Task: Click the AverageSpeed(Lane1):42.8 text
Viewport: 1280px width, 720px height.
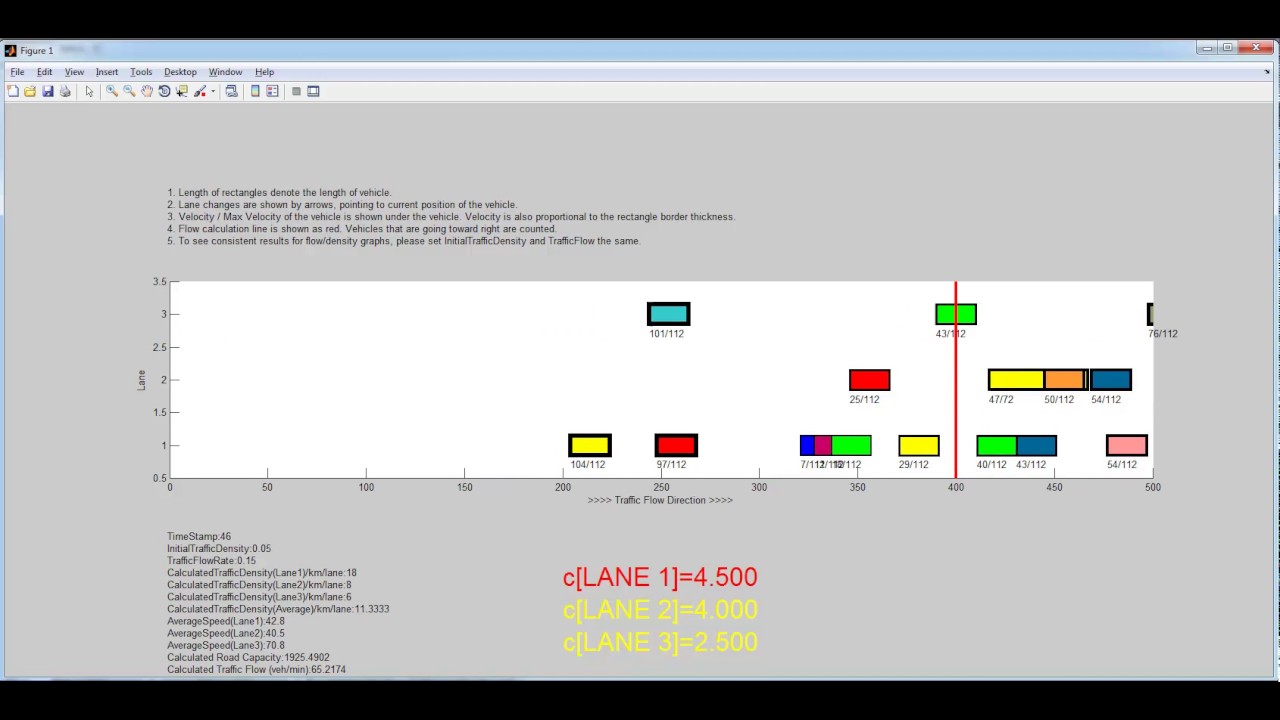Action: click(226, 621)
